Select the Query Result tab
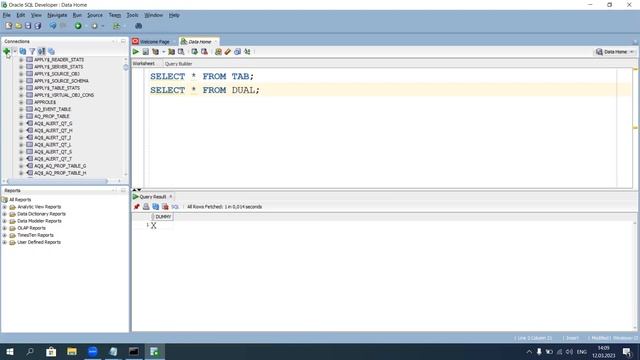This screenshot has height=360, width=640. coord(153,197)
